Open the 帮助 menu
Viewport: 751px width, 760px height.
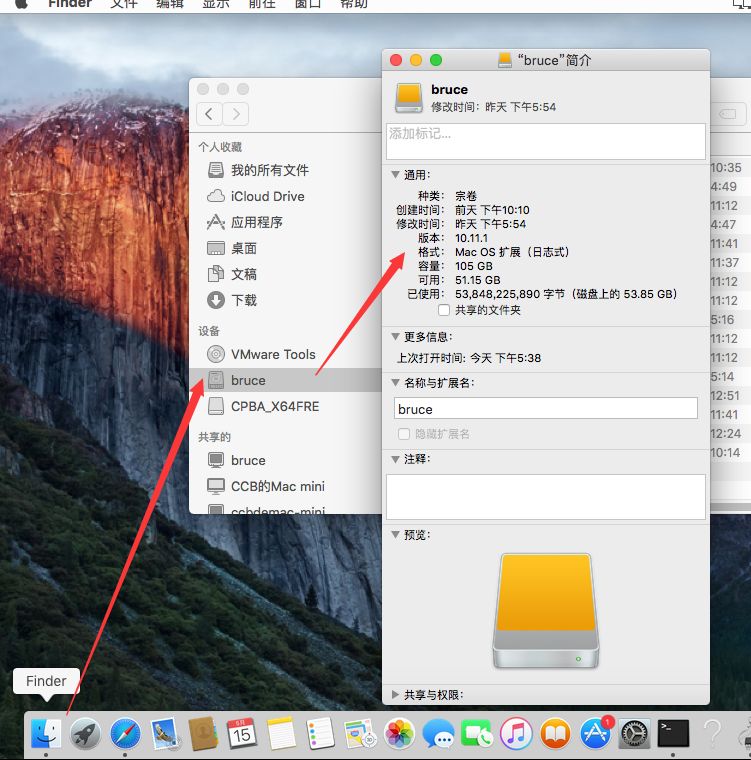click(x=354, y=4)
